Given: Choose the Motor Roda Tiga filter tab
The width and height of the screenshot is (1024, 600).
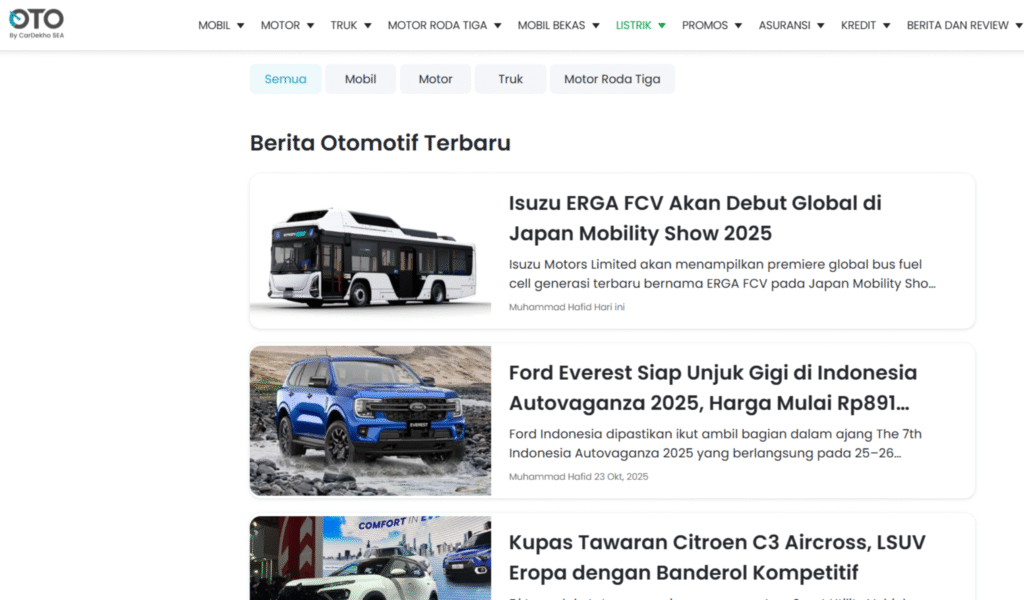Looking at the screenshot, I should click(x=612, y=79).
